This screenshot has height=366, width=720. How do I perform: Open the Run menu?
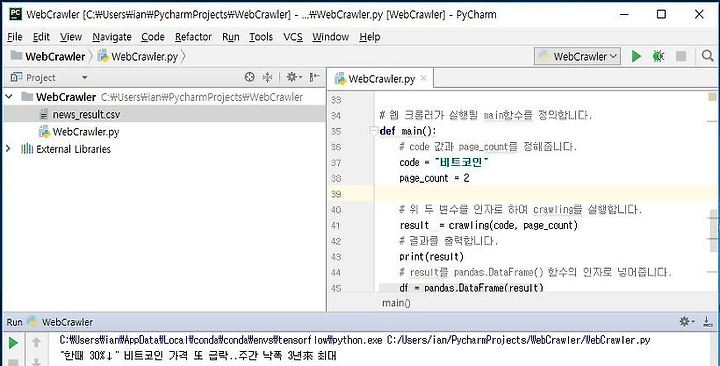(231, 37)
